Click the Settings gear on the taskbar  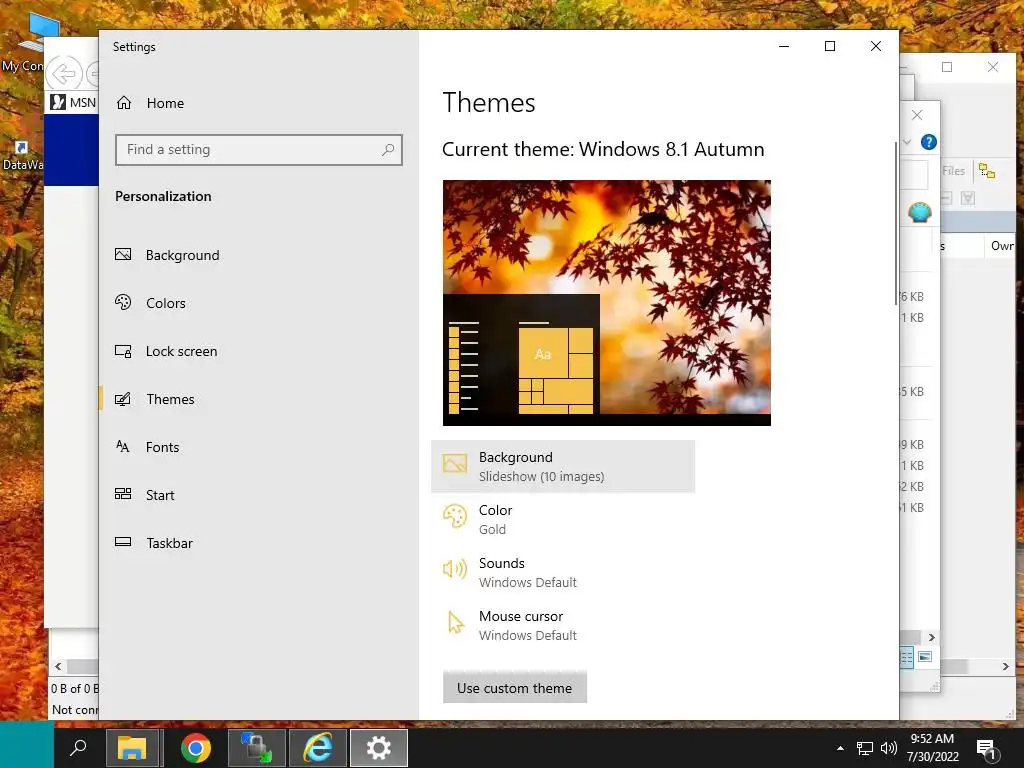pos(379,747)
